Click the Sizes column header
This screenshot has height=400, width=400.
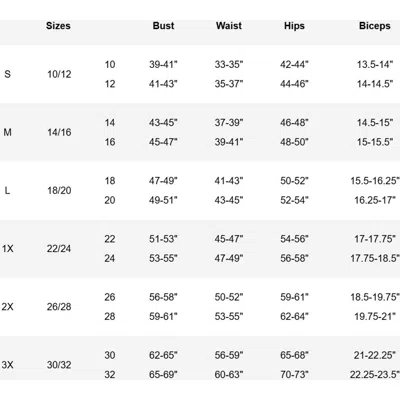(x=58, y=26)
